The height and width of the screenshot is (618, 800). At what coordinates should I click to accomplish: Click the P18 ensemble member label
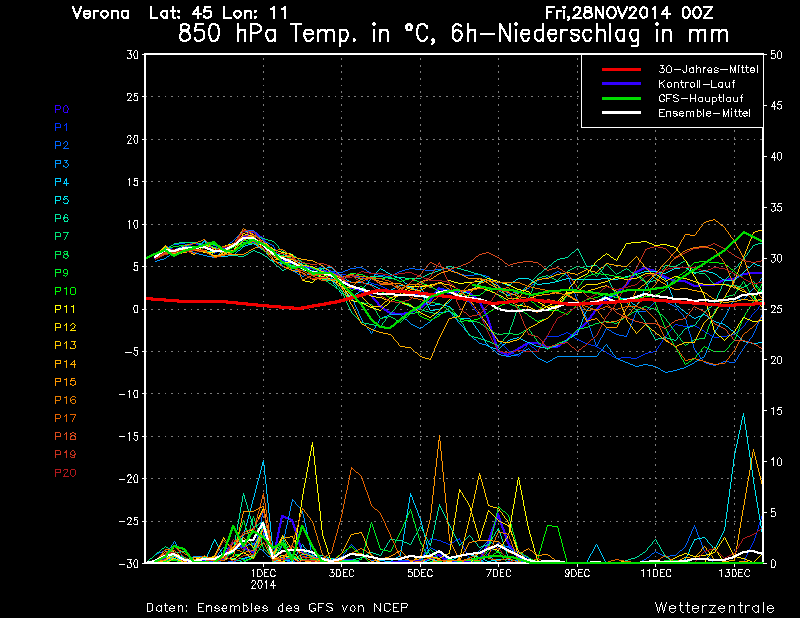(x=65, y=436)
